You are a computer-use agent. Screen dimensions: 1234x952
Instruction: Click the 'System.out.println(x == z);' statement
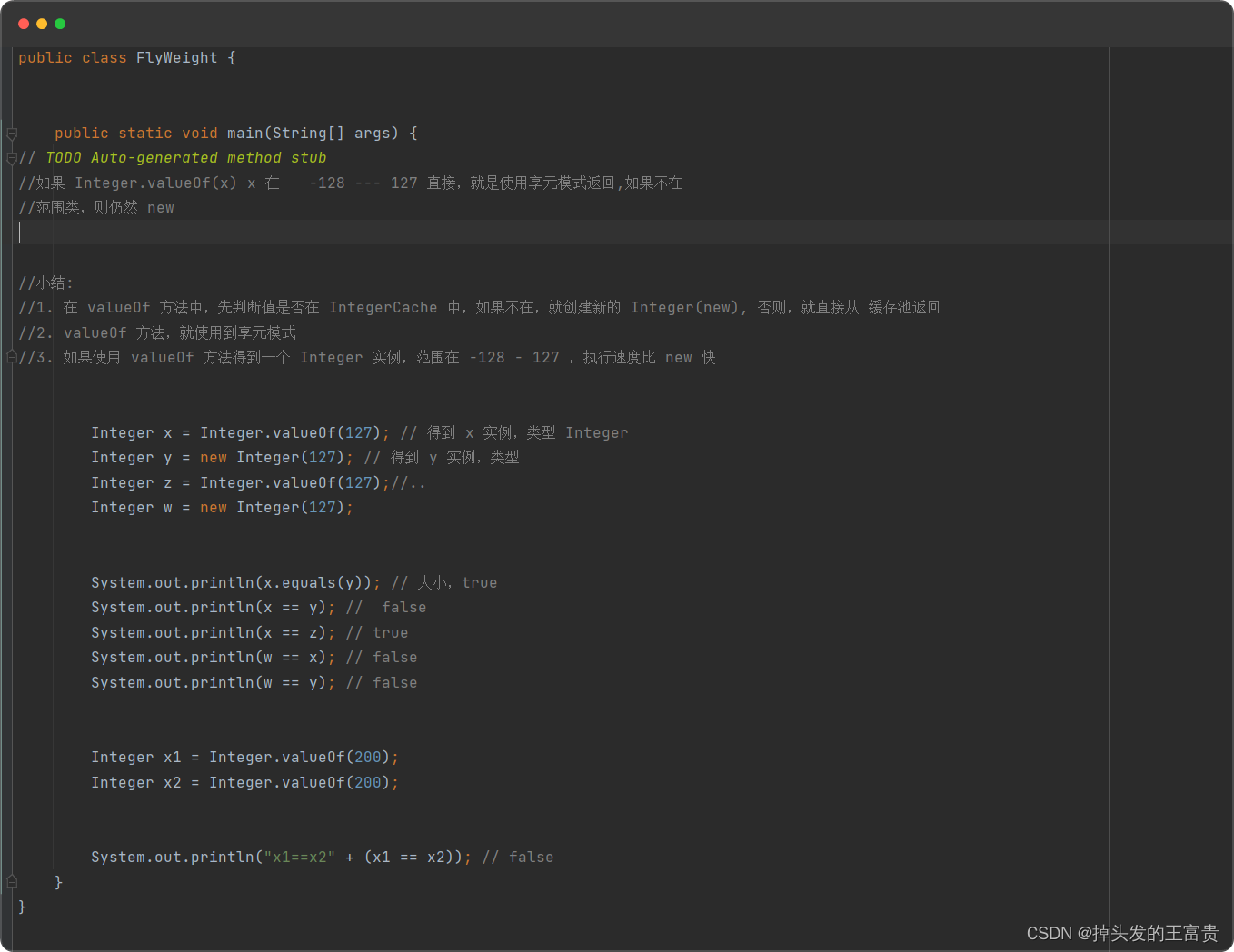pos(214,632)
